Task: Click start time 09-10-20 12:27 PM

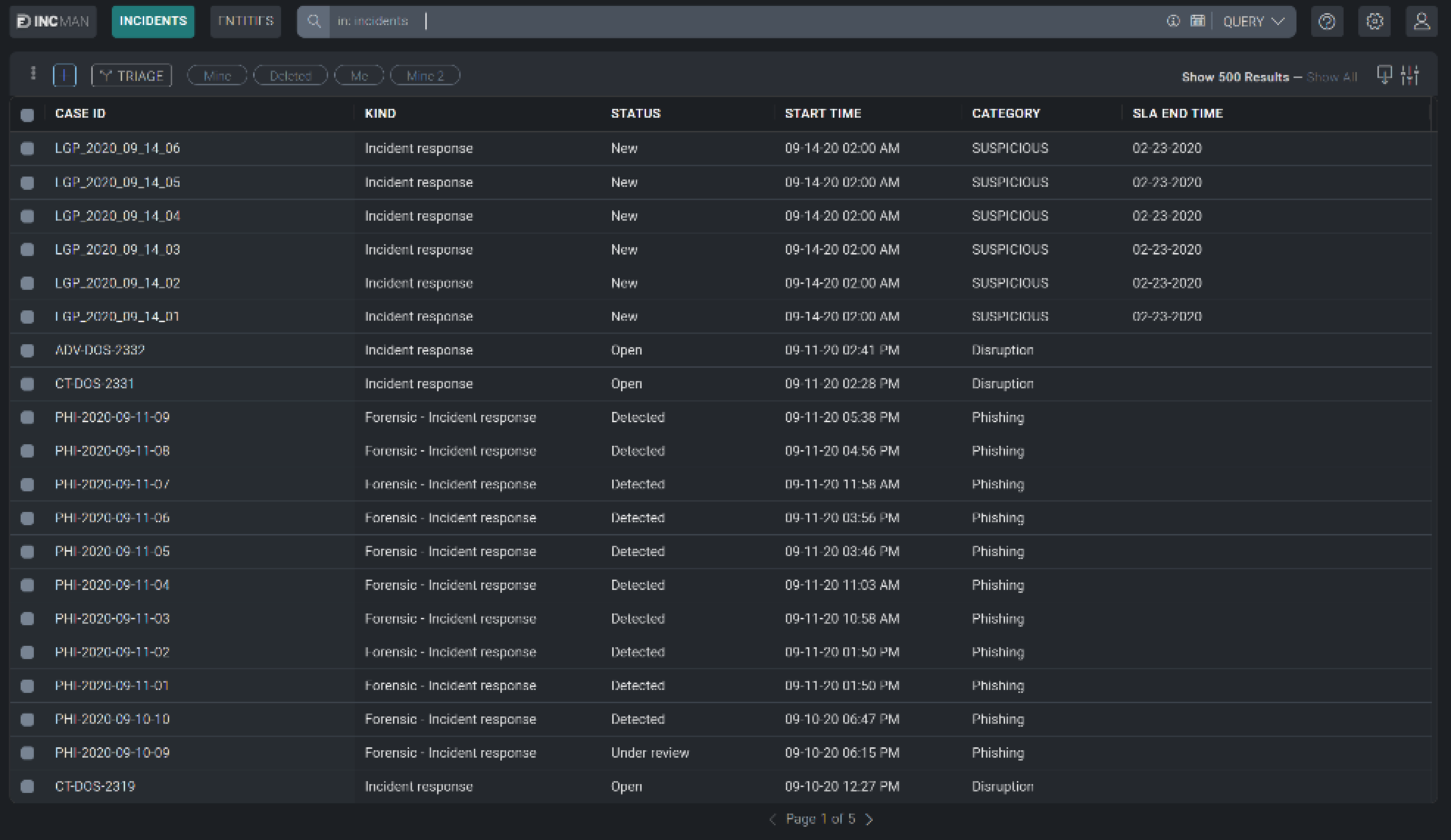Action: tap(842, 787)
